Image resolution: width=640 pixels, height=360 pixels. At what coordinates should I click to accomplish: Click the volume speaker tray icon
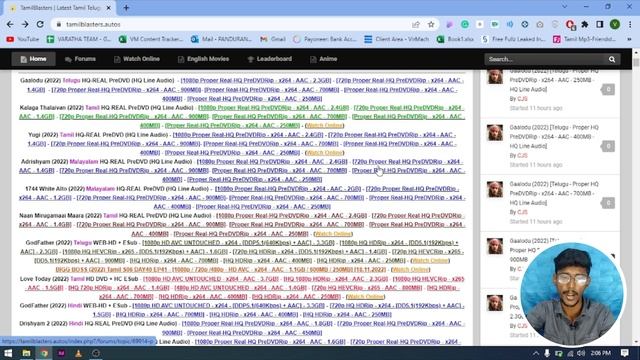[x=581, y=353]
